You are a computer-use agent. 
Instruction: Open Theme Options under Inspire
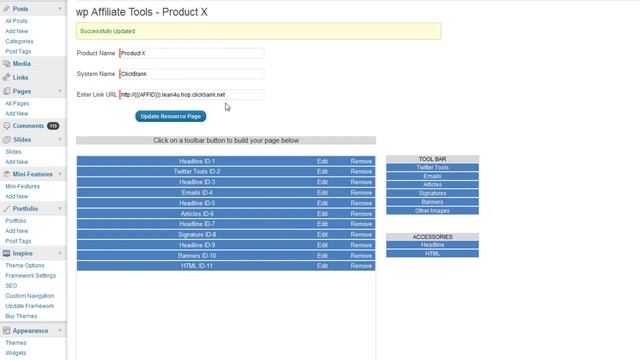(x=24, y=265)
